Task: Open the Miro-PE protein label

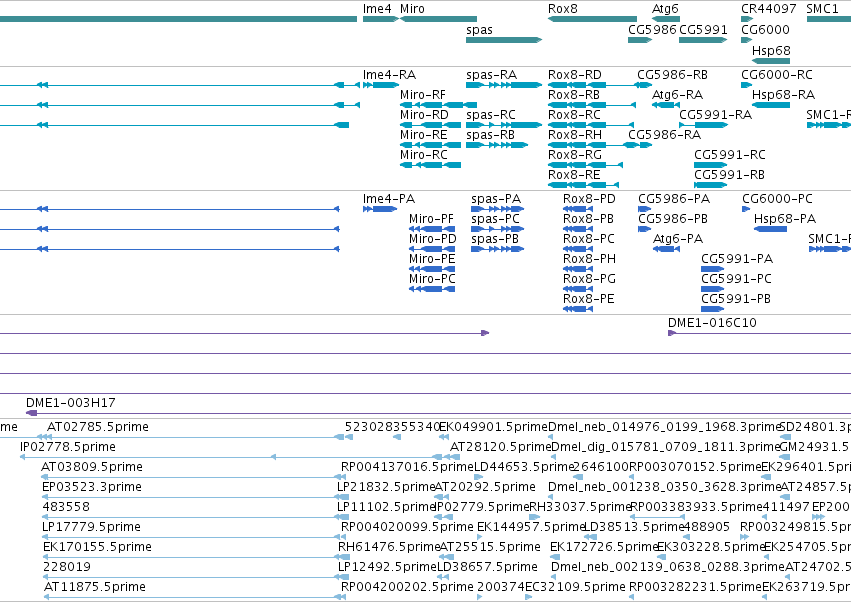Action: pyautogui.click(x=432, y=259)
